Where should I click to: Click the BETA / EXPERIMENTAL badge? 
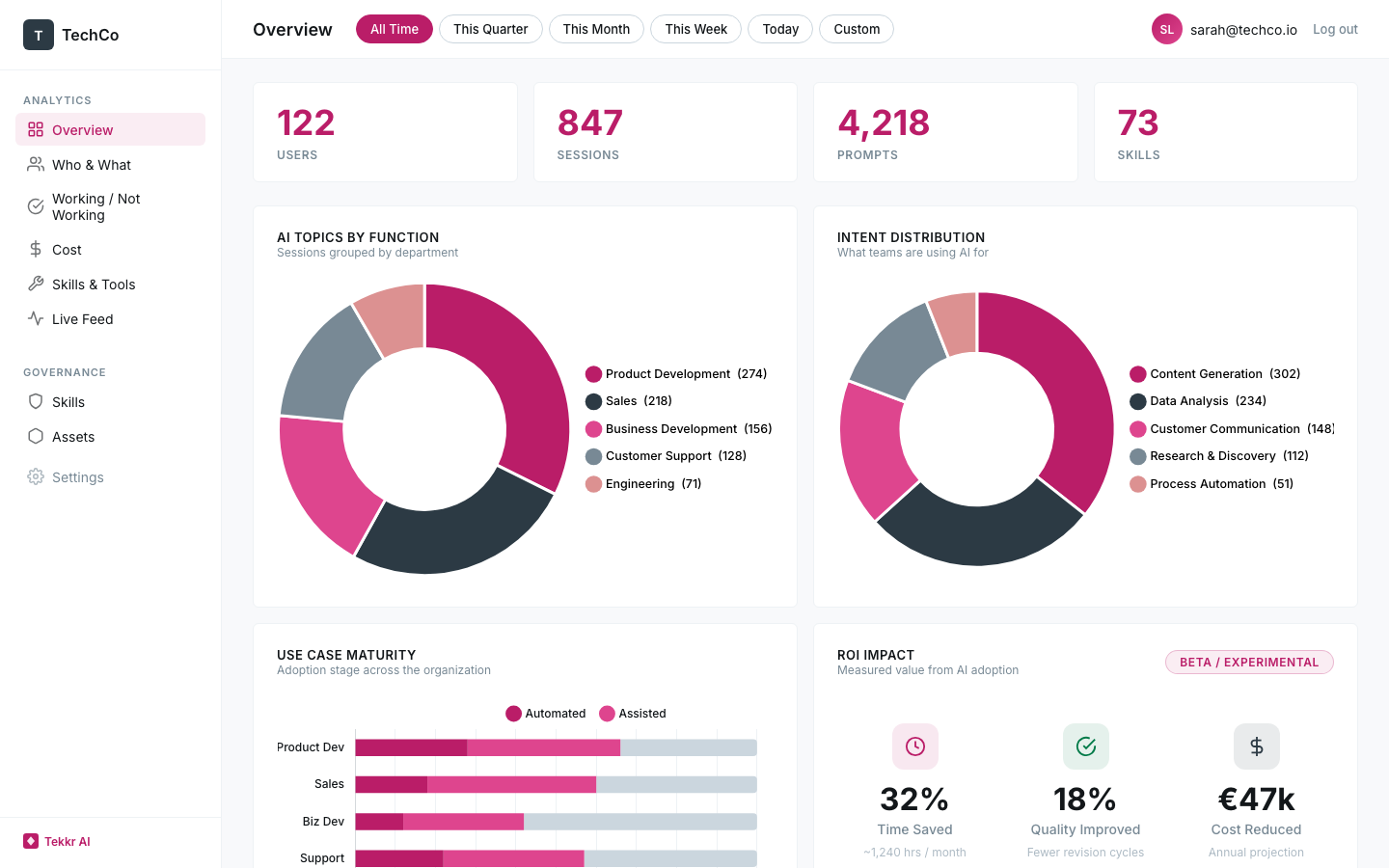point(1249,663)
